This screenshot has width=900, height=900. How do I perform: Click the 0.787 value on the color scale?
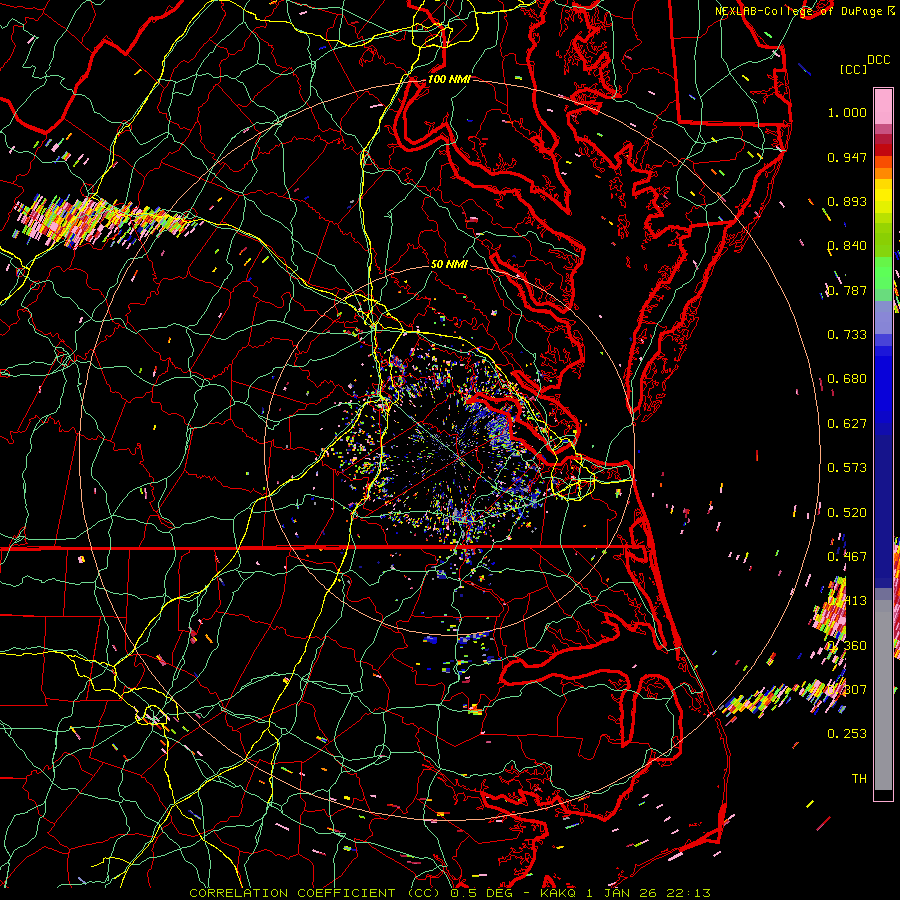point(847,290)
